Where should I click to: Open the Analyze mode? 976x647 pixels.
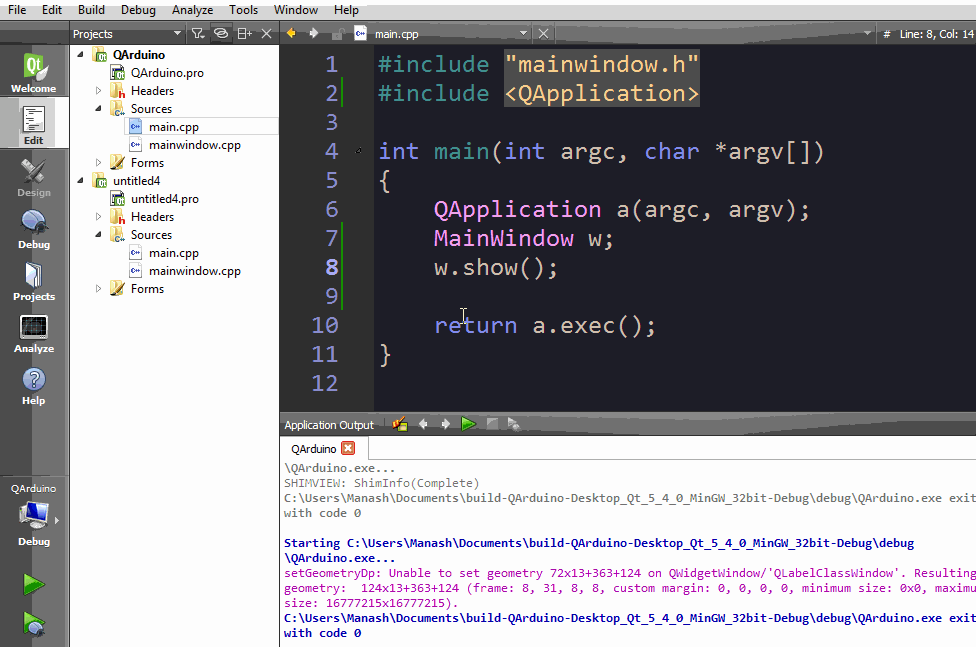[33, 334]
